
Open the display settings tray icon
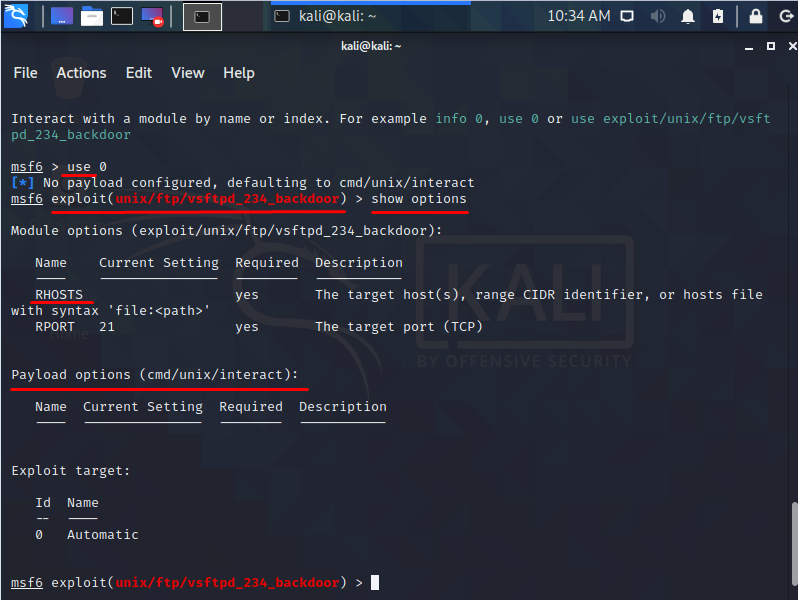point(627,16)
